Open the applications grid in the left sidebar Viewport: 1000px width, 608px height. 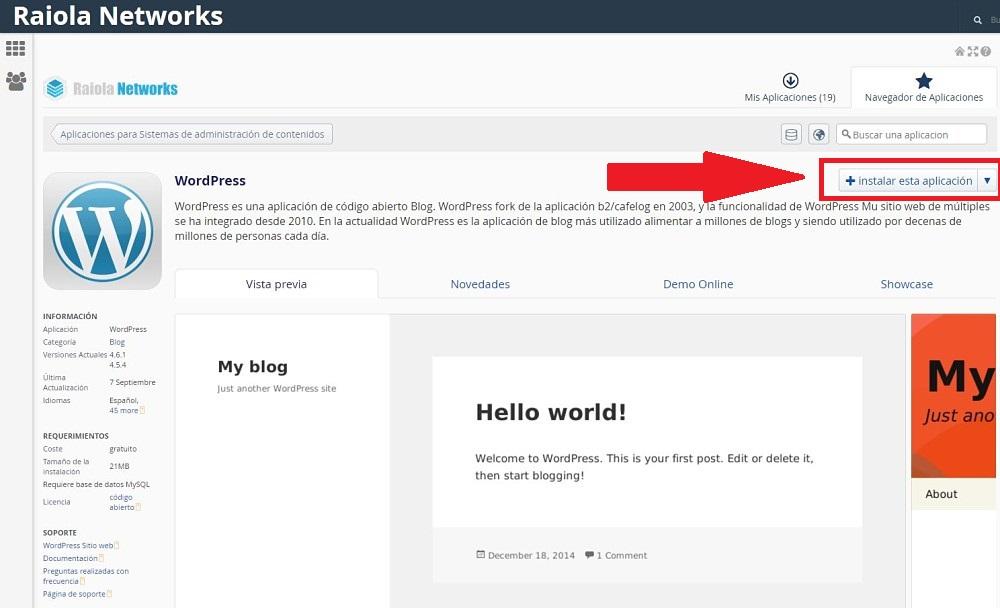coord(14,48)
